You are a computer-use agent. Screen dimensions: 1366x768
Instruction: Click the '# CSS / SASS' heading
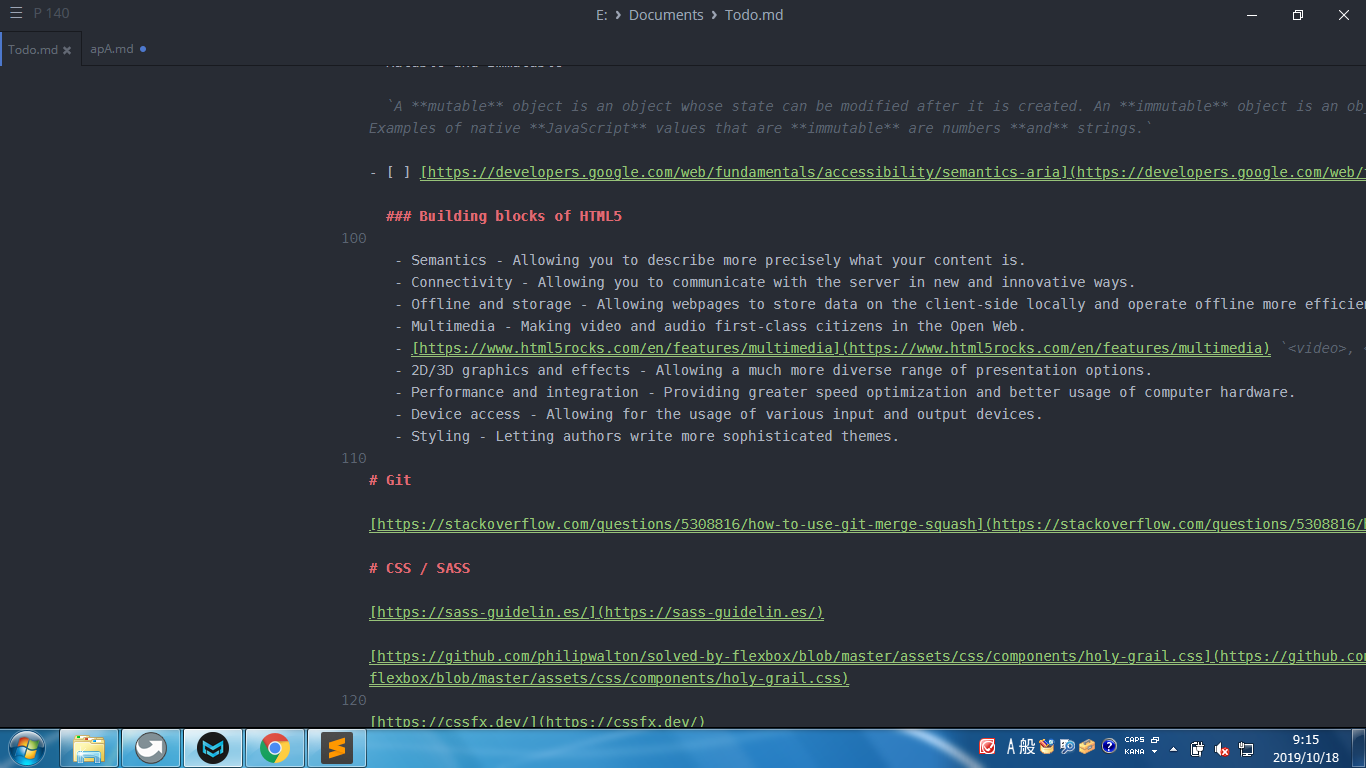tap(419, 568)
